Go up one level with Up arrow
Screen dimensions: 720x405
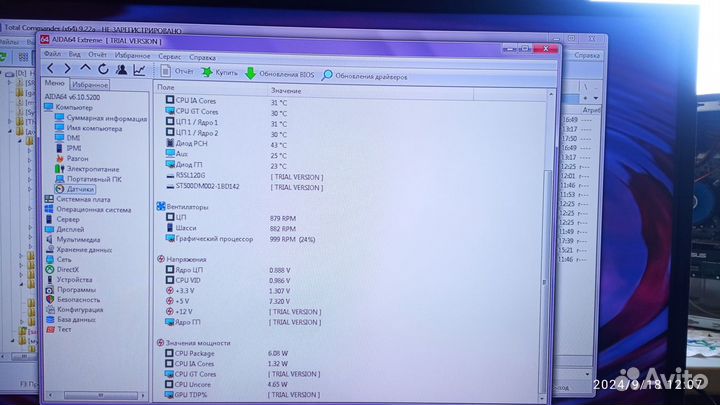(x=86, y=69)
